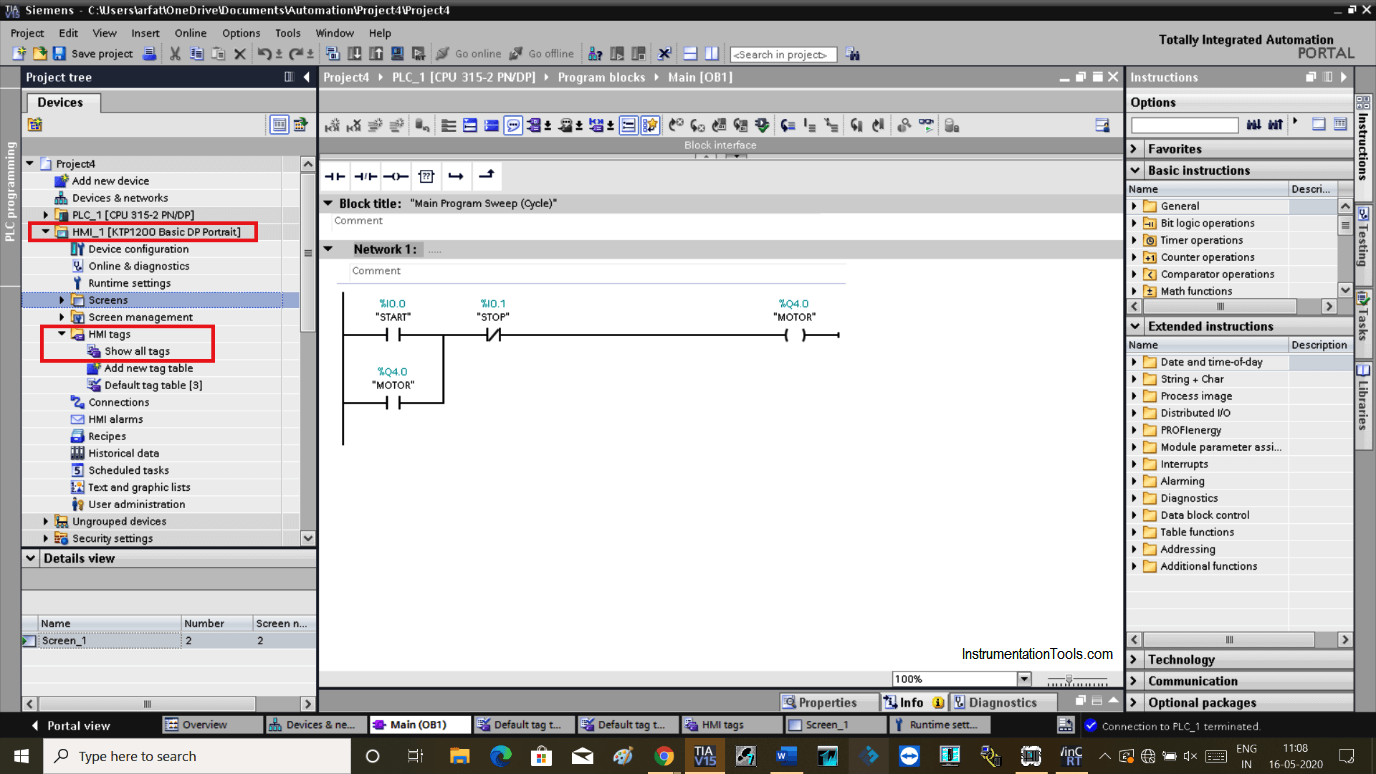Click the Delete X icon in main toolbar

tap(240, 53)
